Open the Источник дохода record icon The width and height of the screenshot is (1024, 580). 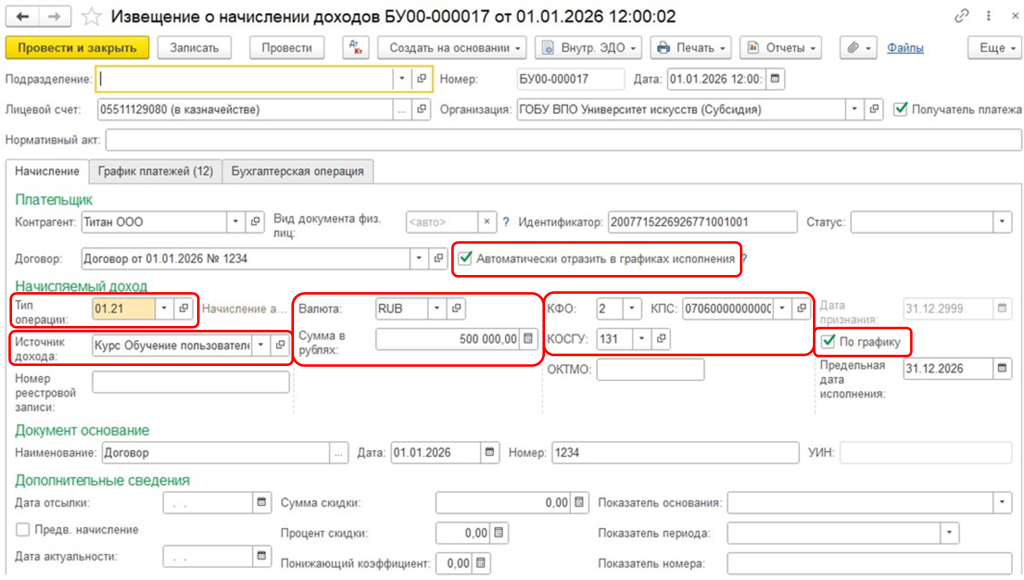point(280,345)
